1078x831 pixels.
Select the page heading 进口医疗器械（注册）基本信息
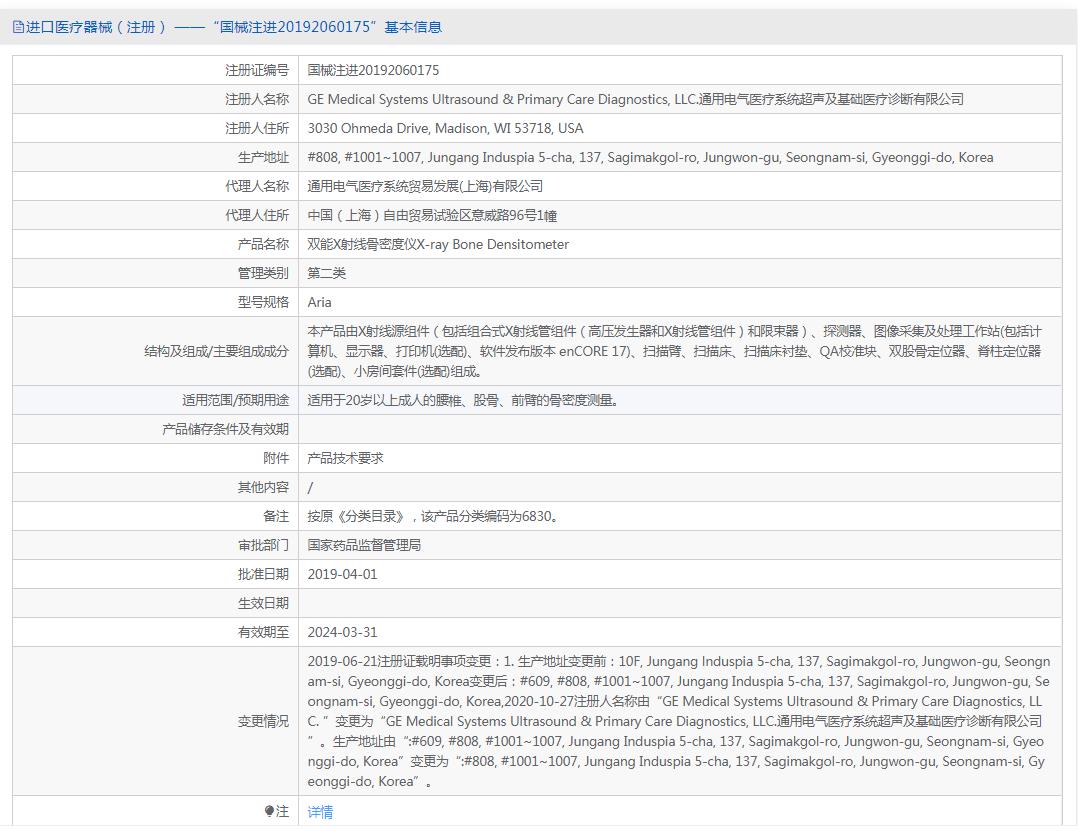pos(233,27)
